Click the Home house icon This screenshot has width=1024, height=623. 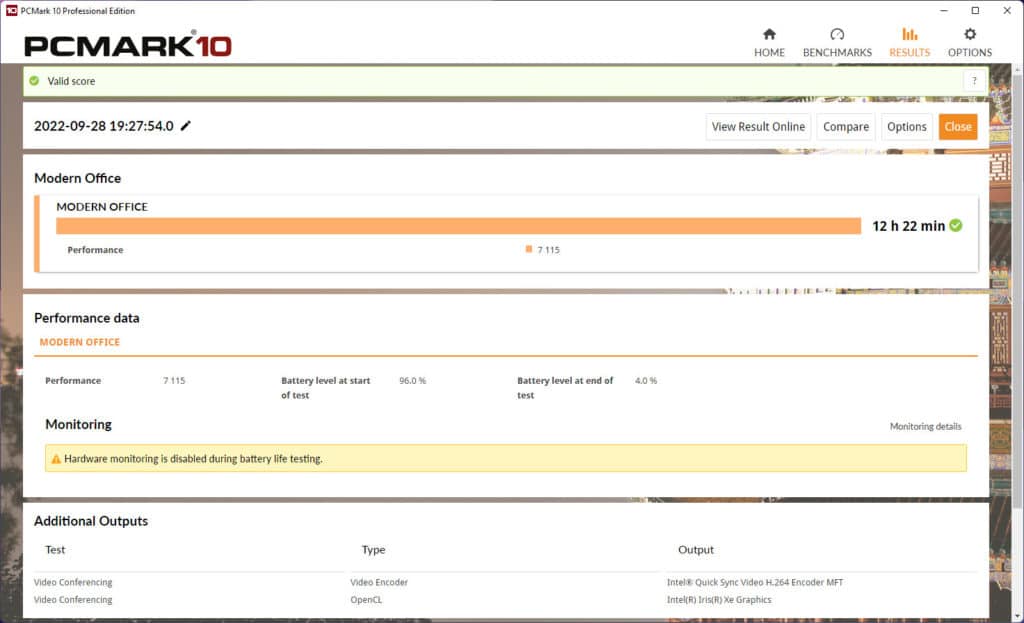click(x=769, y=34)
